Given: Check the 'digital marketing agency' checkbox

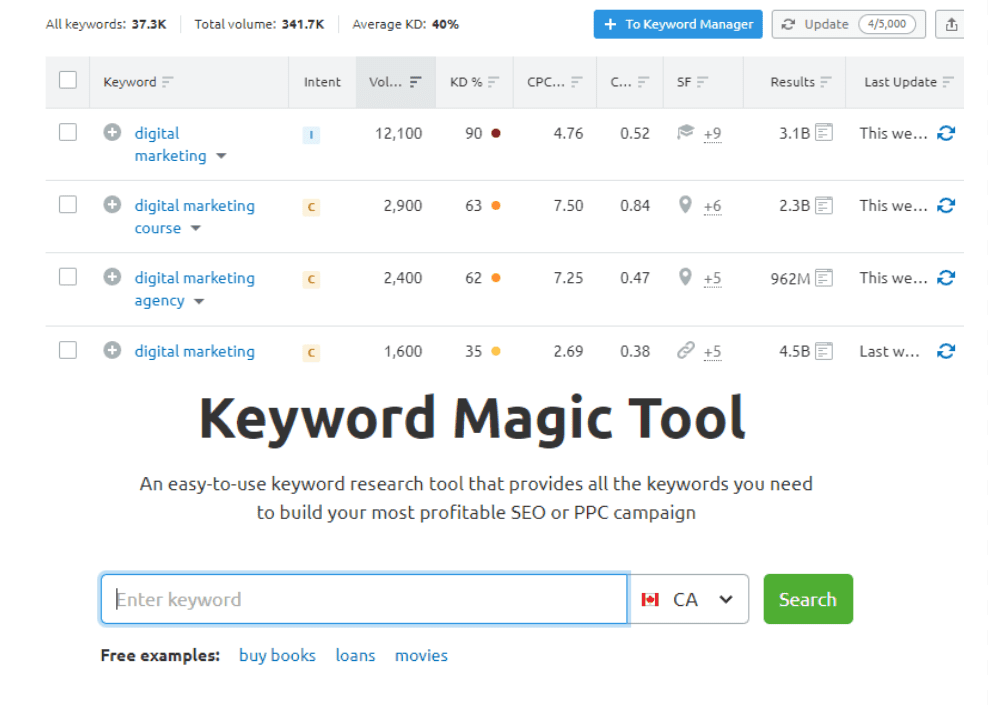Looking at the screenshot, I should point(67,277).
